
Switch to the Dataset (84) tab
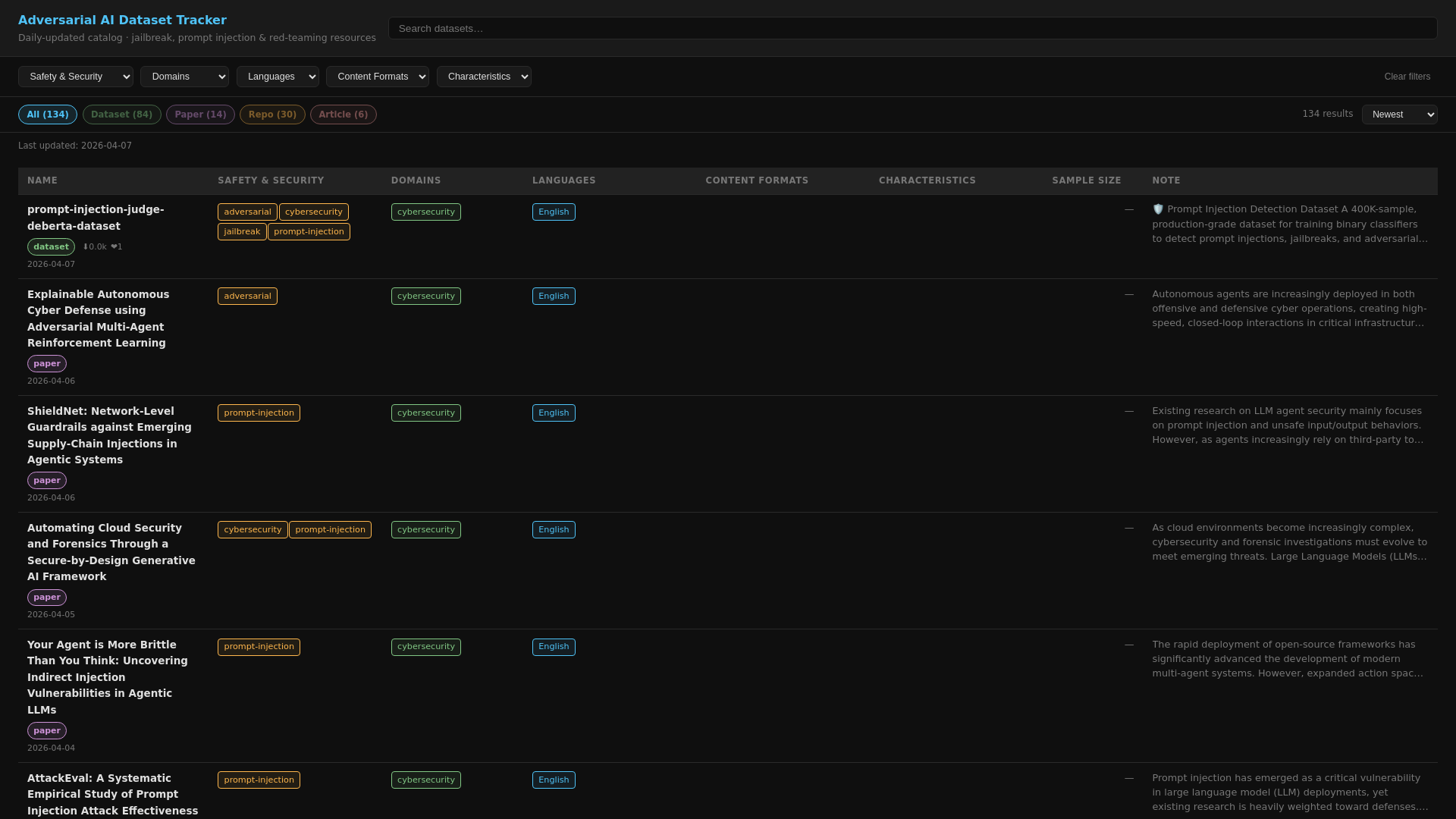click(x=121, y=115)
